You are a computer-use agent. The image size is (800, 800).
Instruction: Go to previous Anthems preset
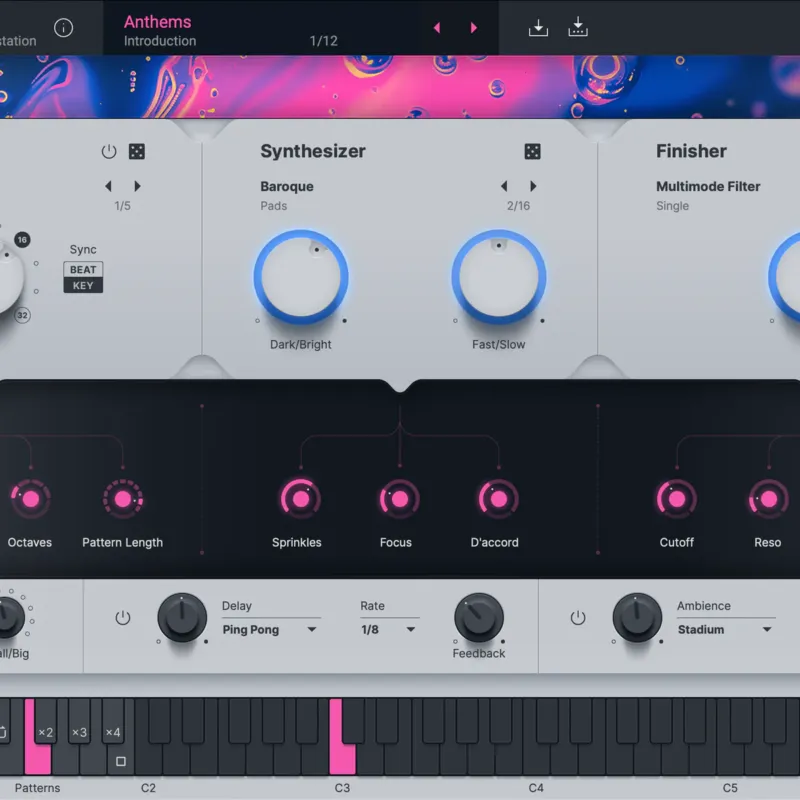pos(437,28)
